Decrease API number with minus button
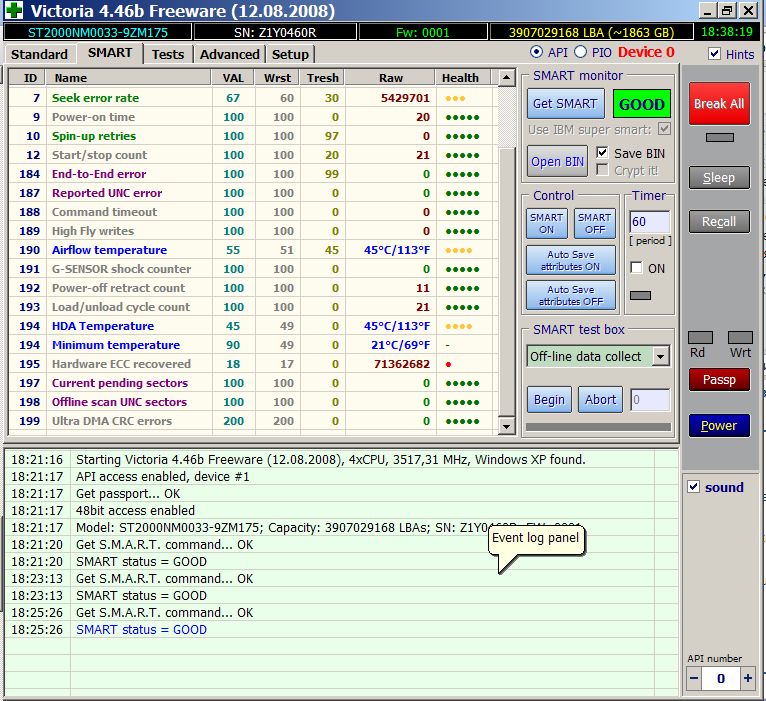This screenshot has height=701, width=766. tap(694, 678)
